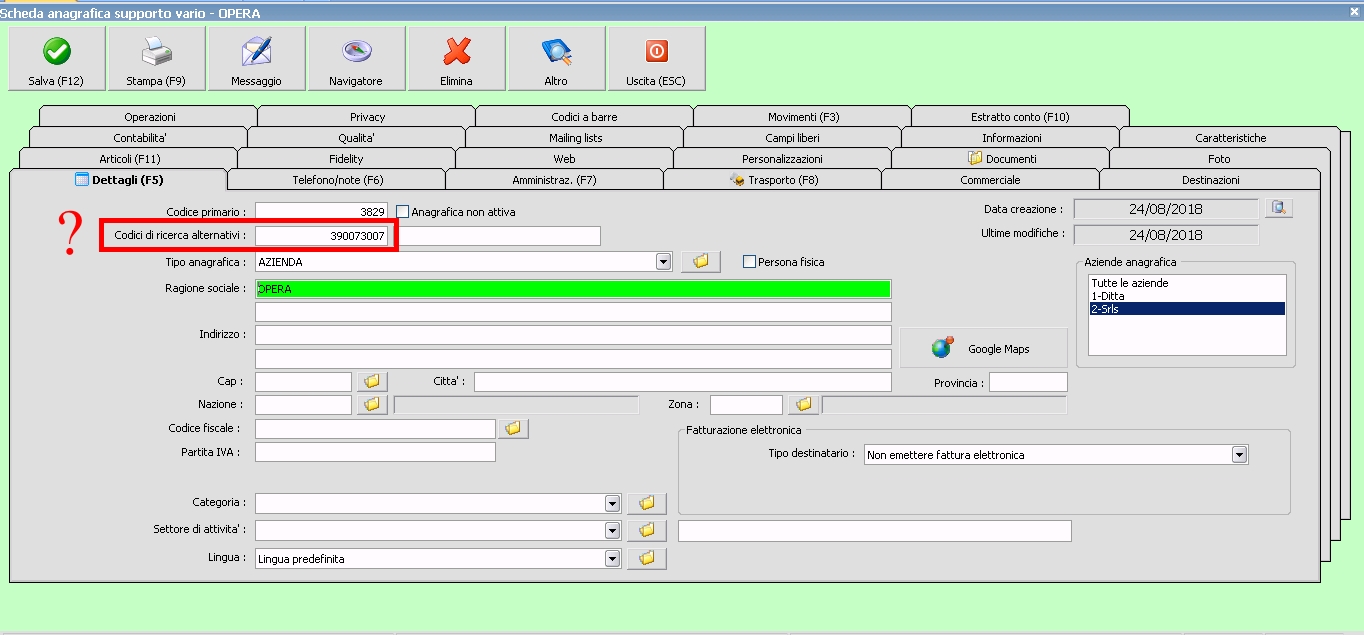Open the Documenti tab
The image size is (1364, 635).
[x=1000, y=159]
